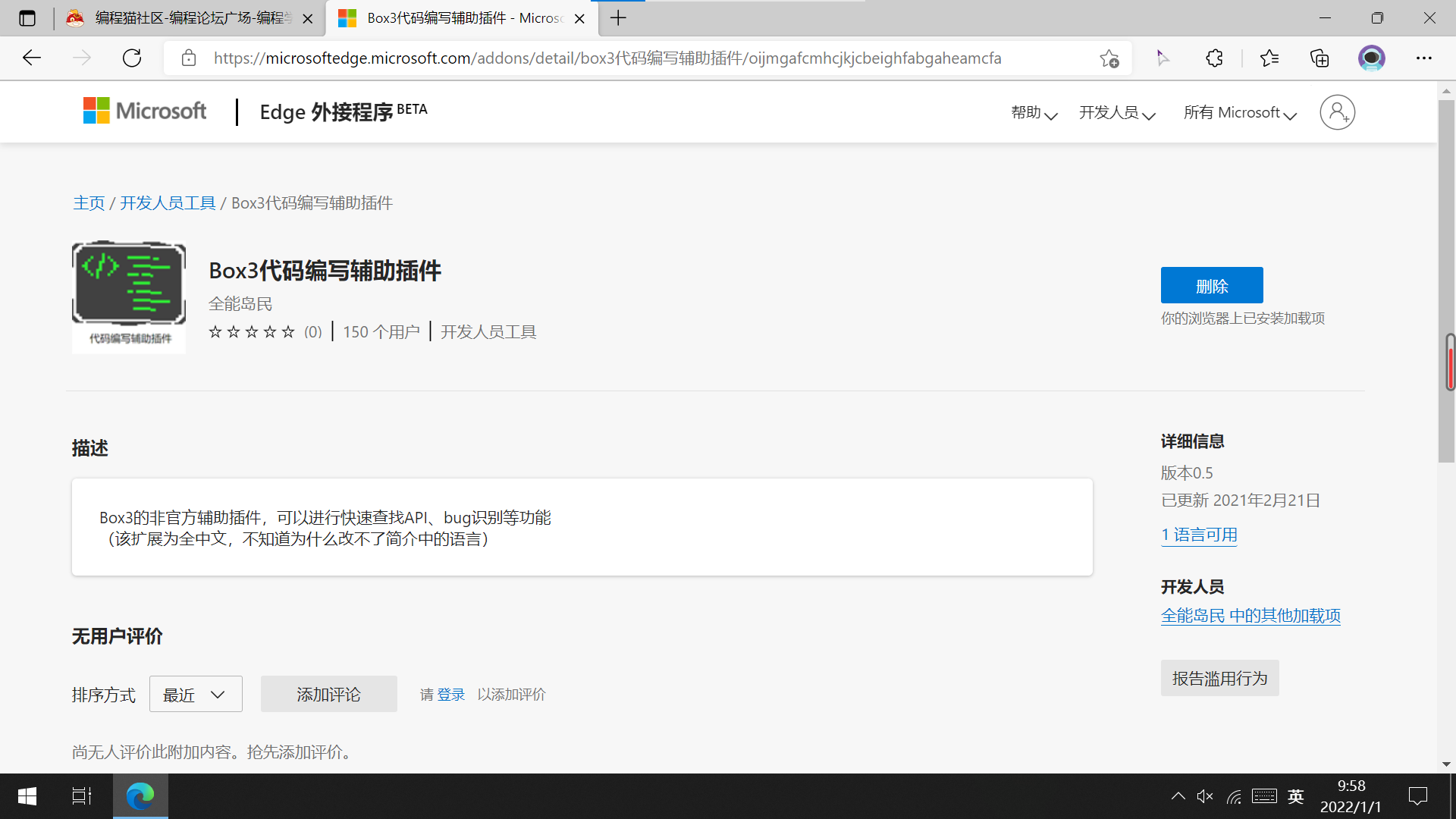
Task: Expand the 开发人员 menu
Action: [x=1117, y=113]
